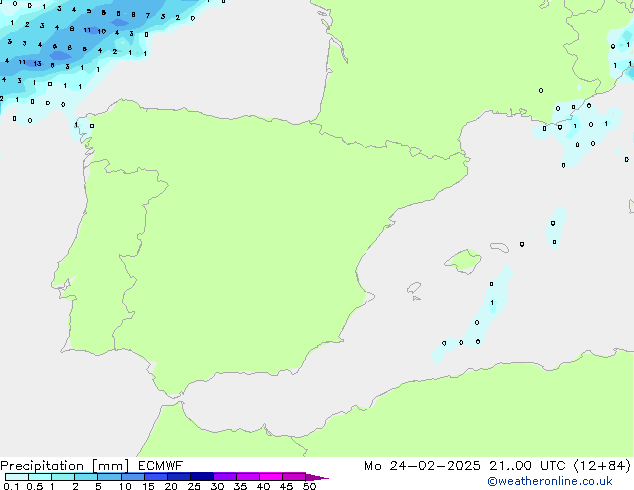Click the legend label '0.1'

click(11, 486)
